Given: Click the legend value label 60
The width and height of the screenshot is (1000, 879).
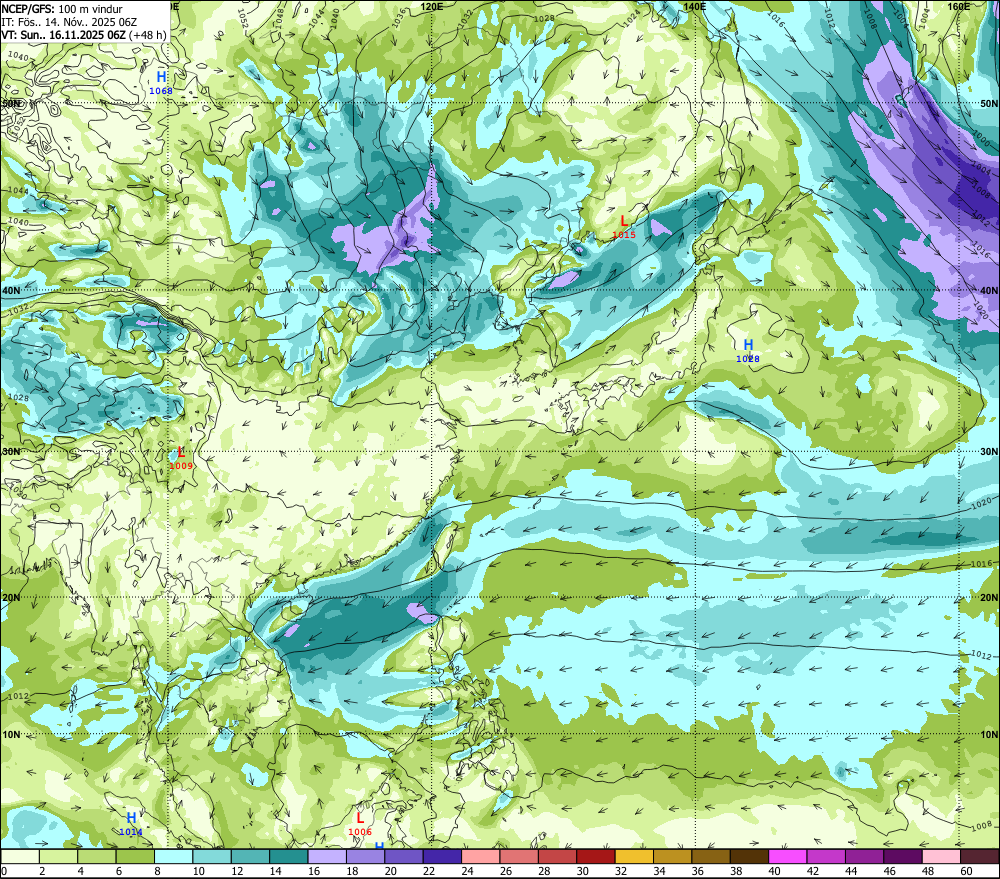Looking at the screenshot, I should (966, 871).
